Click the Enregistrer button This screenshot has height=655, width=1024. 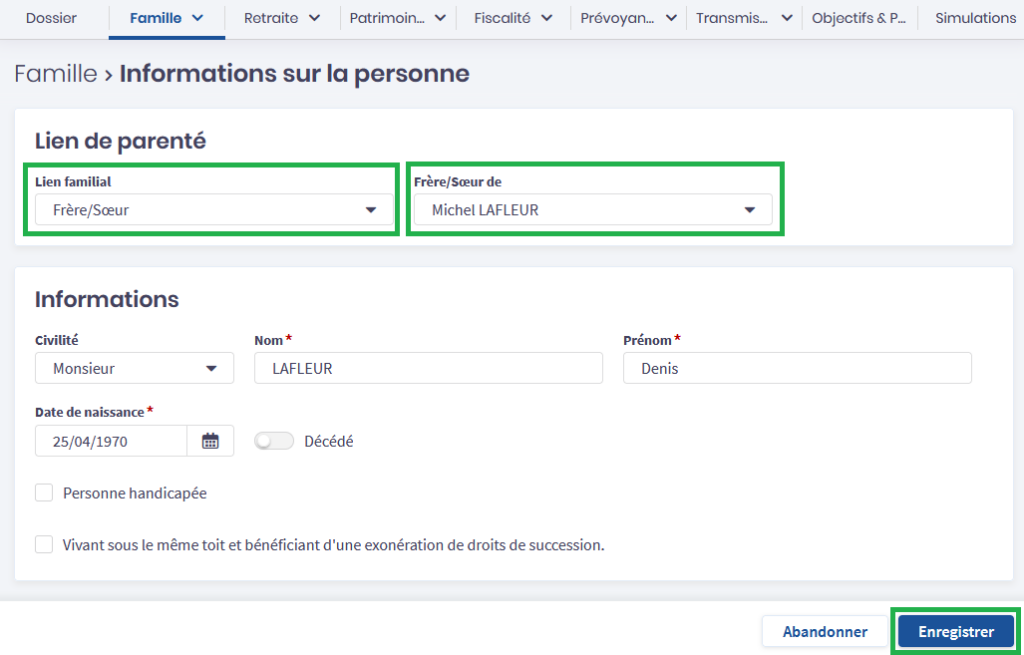[955, 632]
